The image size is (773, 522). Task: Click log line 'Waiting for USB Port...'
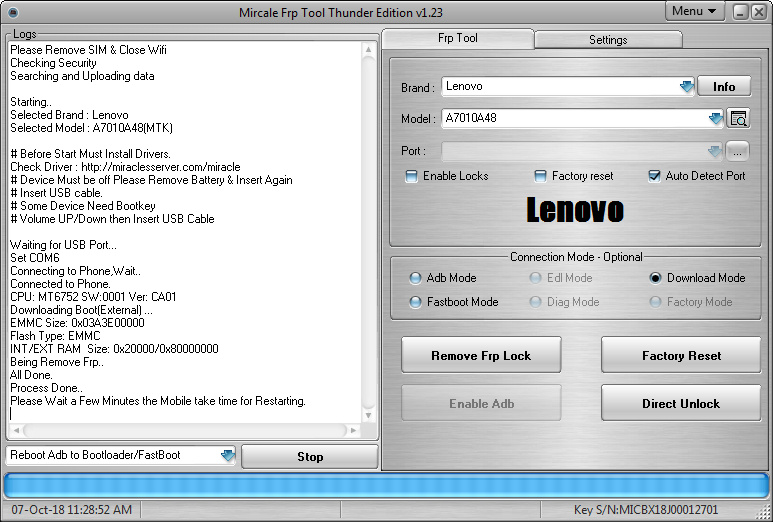[x=63, y=245]
